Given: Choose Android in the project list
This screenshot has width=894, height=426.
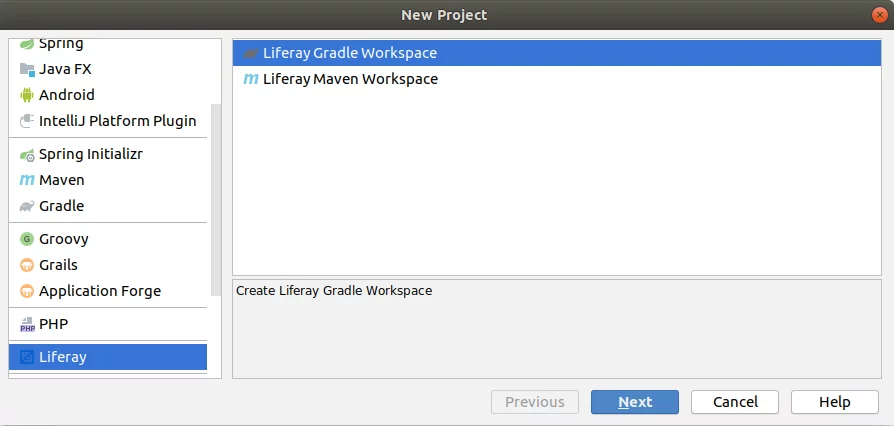Looking at the screenshot, I should (x=108, y=95).
